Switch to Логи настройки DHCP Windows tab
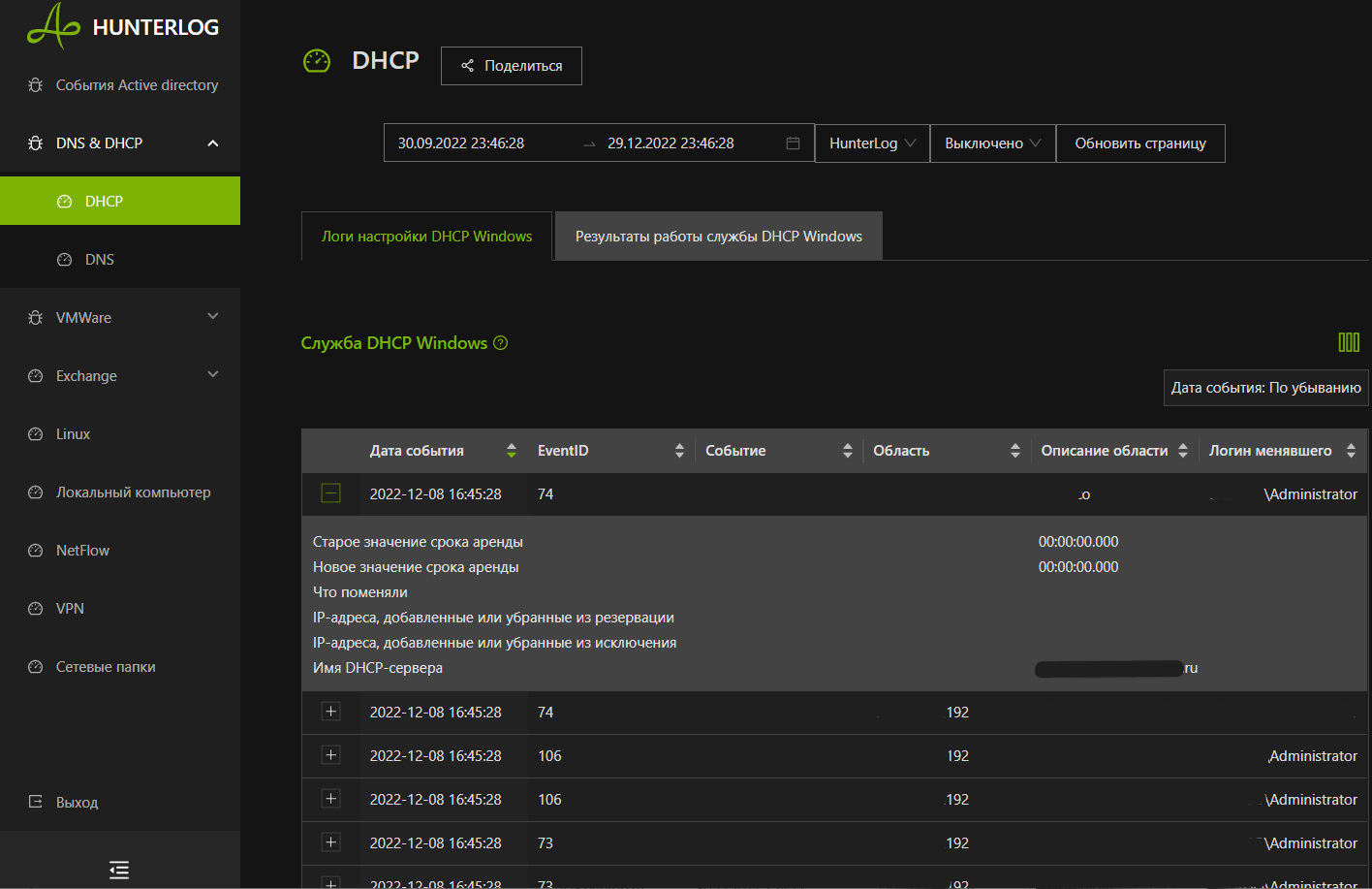This screenshot has height=889, width=1372. coord(427,237)
